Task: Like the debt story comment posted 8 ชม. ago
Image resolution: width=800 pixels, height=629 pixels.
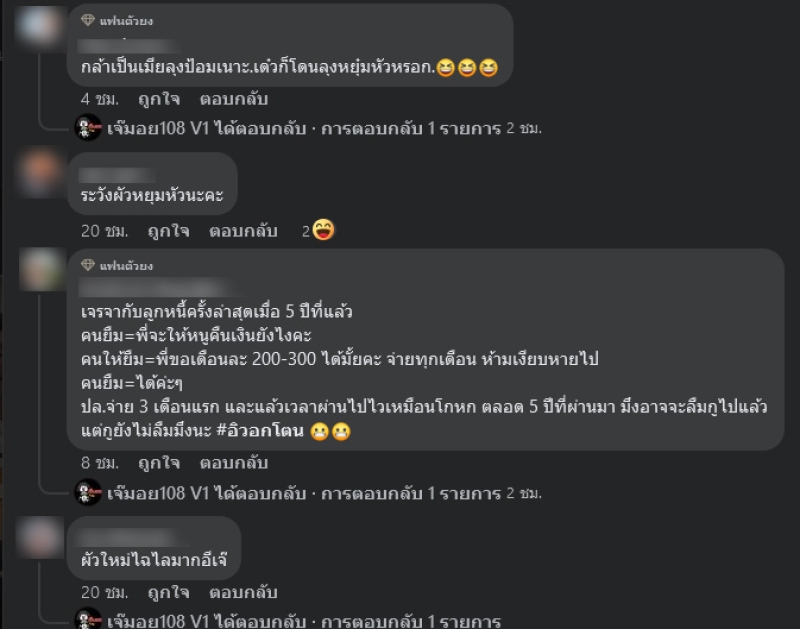Action: point(159,463)
